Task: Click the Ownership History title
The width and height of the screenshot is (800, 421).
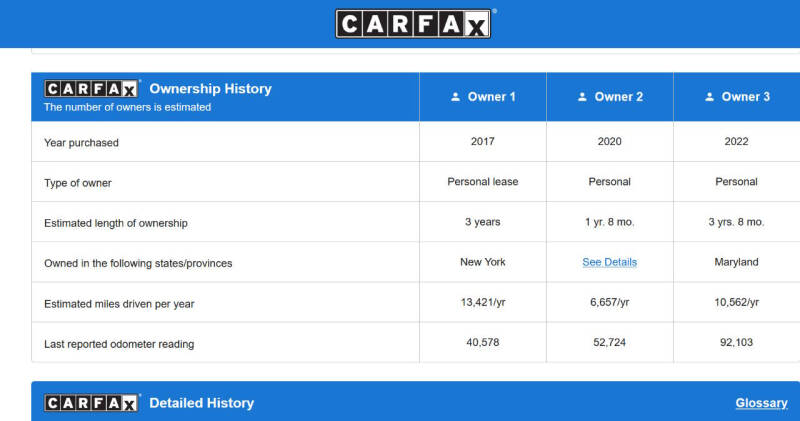Action: tap(211, 89)
